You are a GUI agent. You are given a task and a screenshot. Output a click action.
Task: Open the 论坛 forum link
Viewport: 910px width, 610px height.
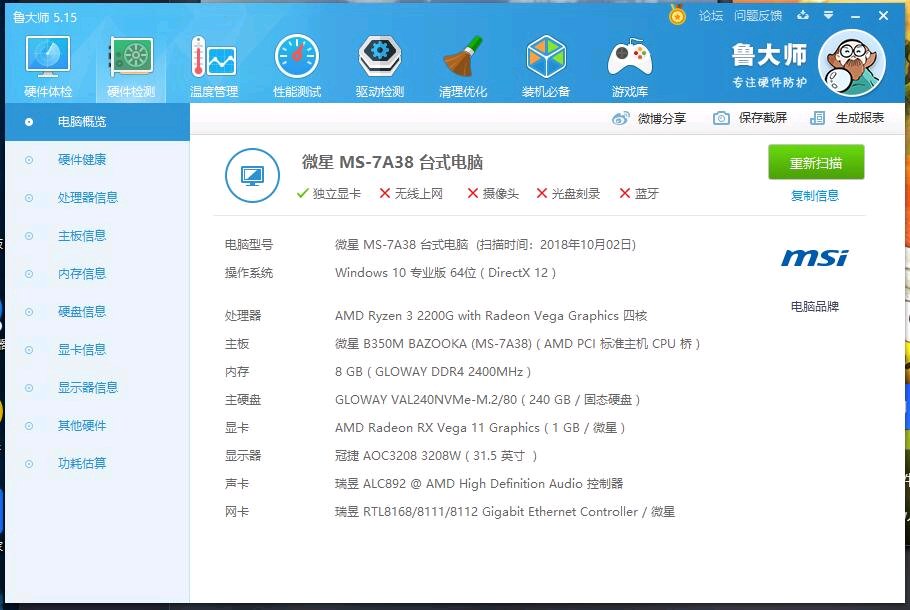tap(710, 16)
